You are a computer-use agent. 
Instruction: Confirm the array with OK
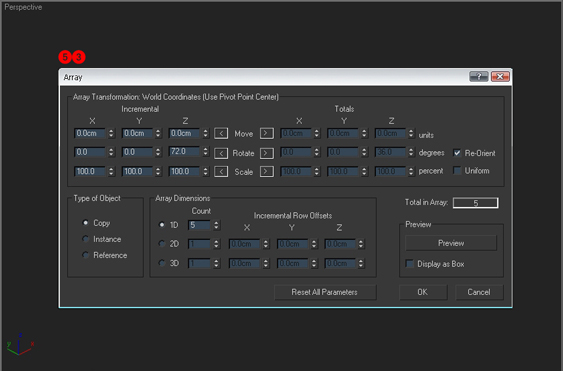point(423,292)
